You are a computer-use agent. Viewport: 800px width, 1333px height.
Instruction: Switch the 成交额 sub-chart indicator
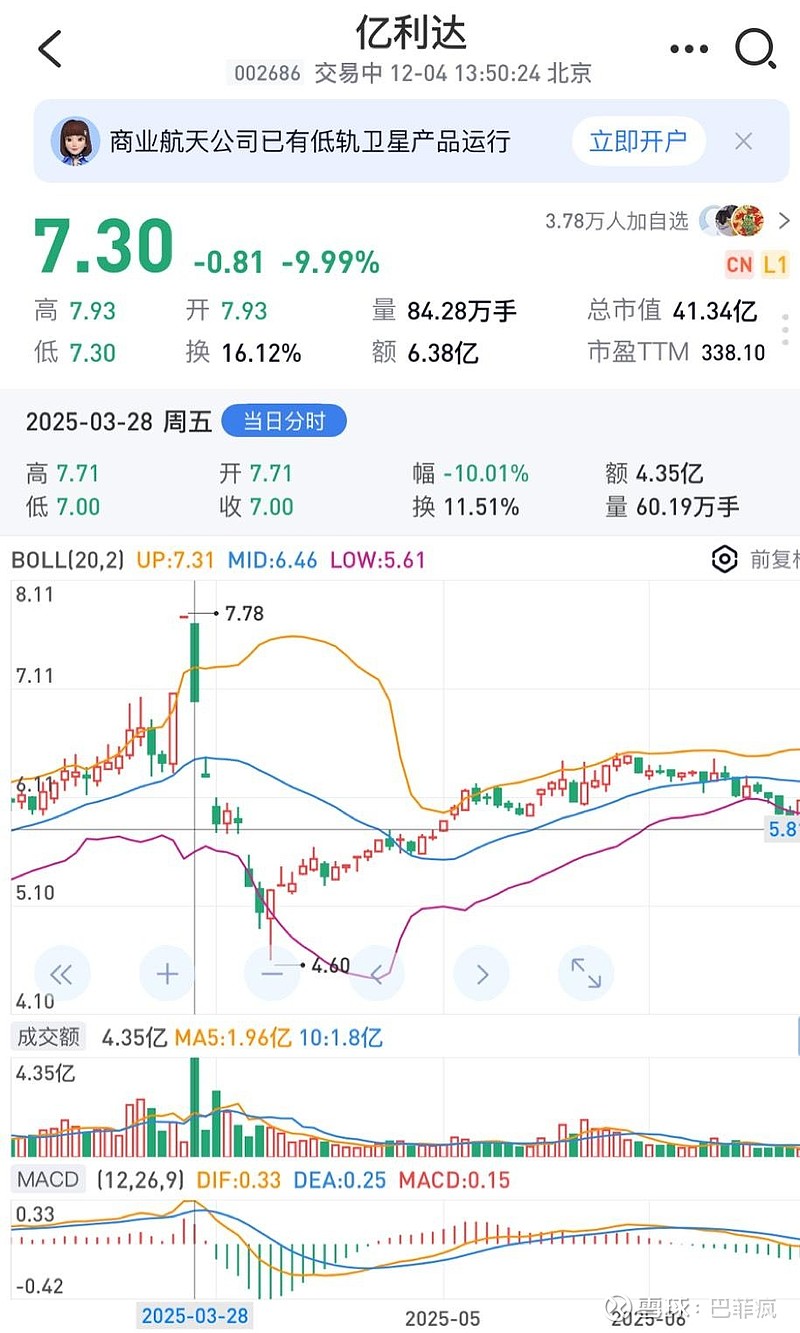49,1037
